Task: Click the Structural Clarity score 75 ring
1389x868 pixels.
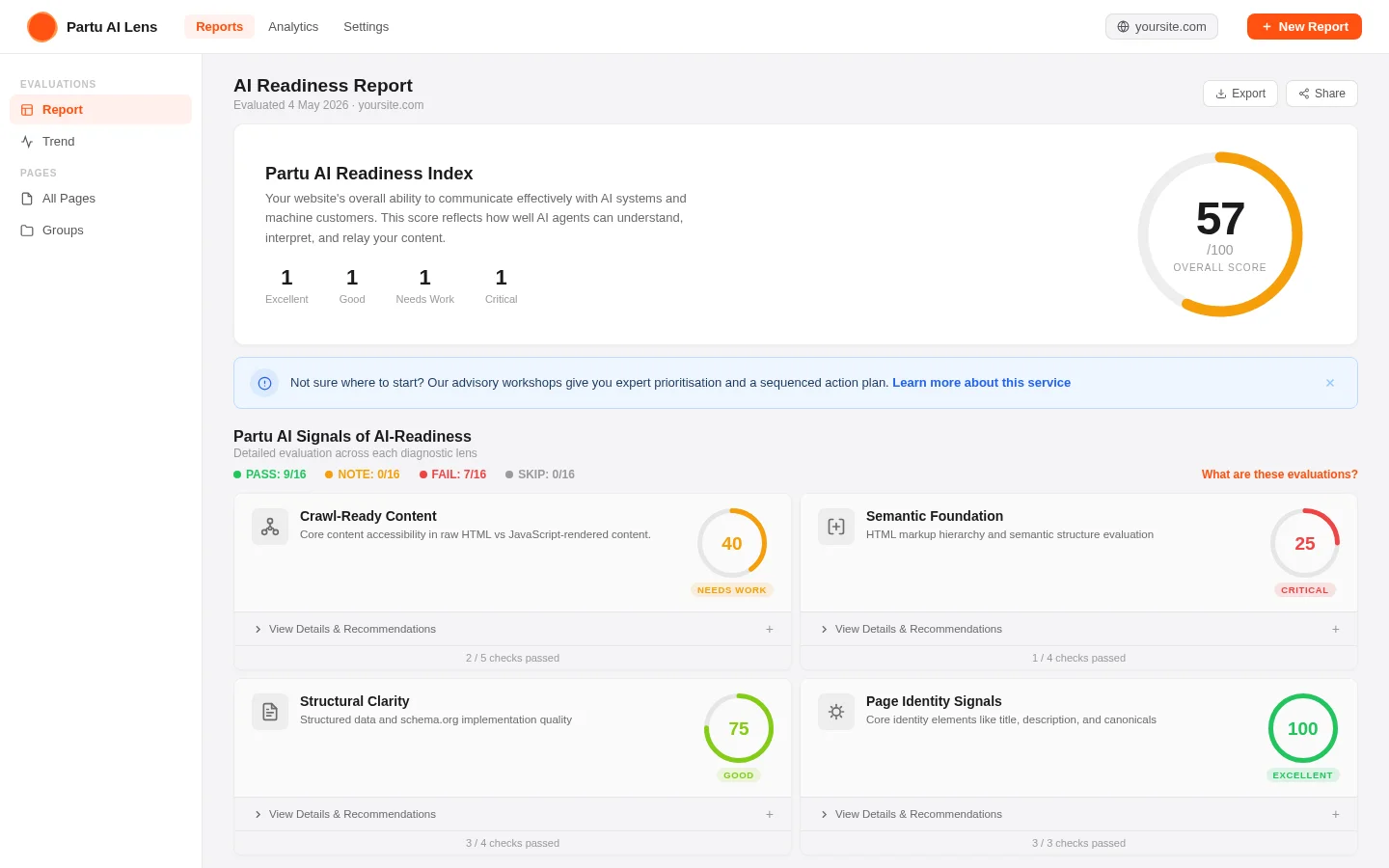Action: click(739, 728)
